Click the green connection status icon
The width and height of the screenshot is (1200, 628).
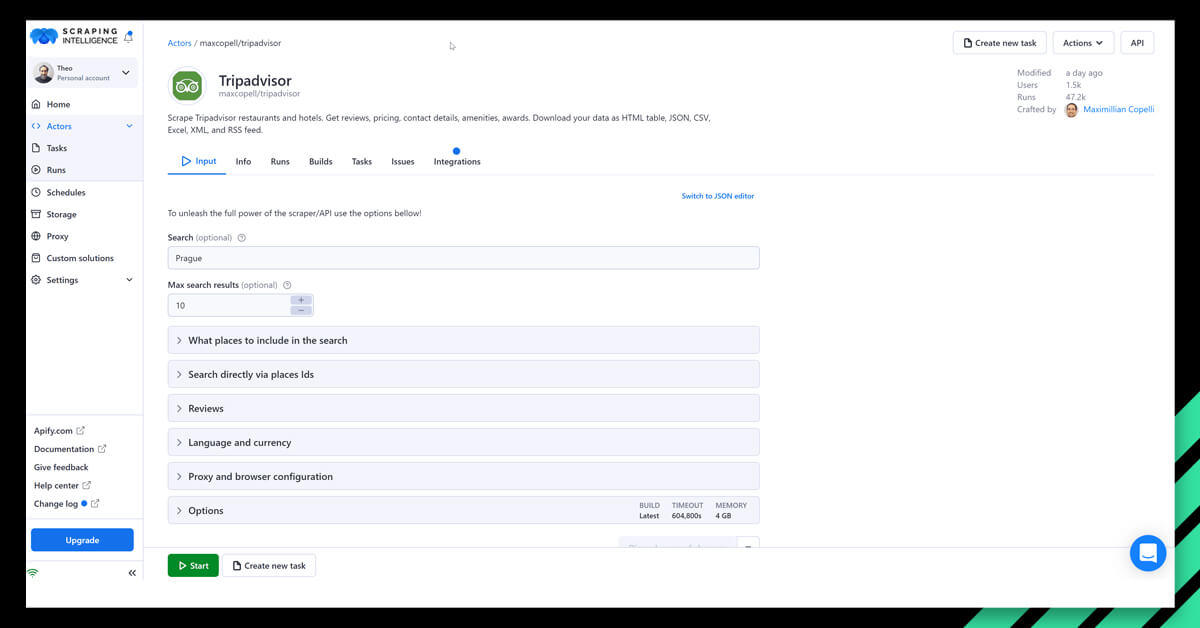(x=33, y=573)
